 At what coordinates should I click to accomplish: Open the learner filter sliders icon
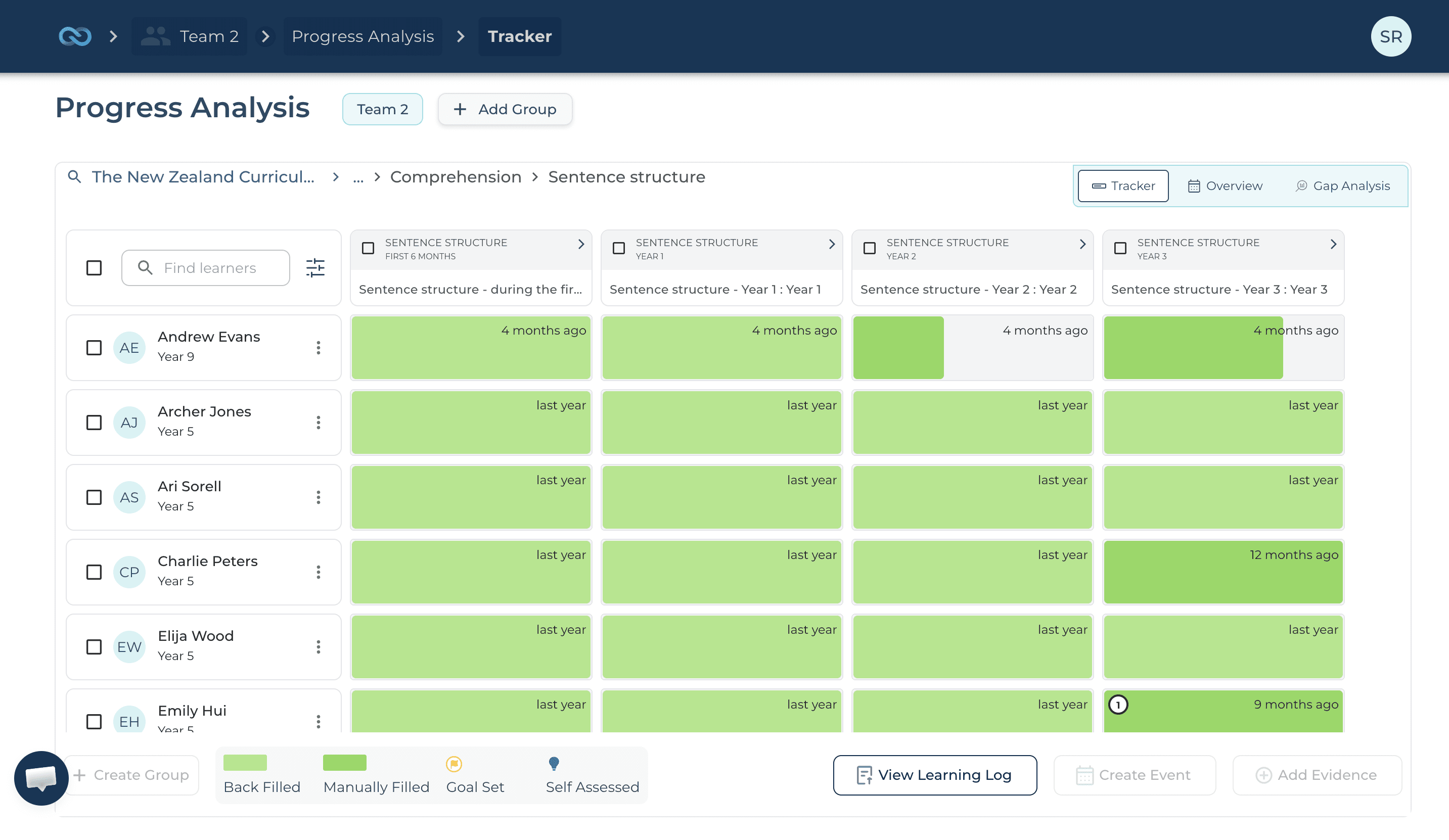pyautogui.click(x=315, y=267)
